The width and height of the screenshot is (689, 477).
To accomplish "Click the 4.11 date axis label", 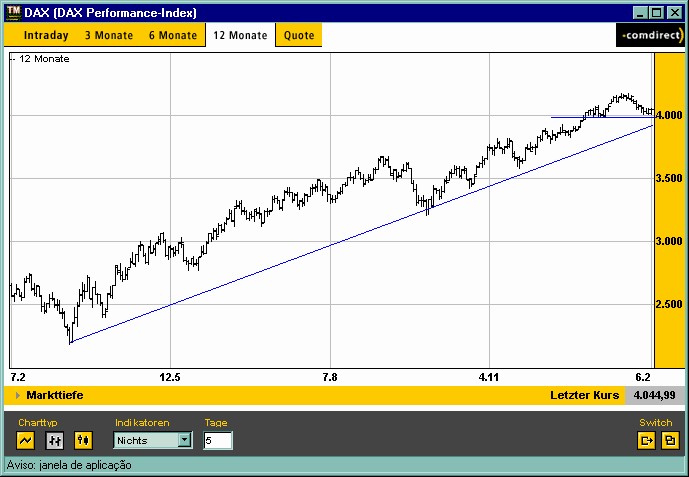I will pyautogui.click(x=489, y=377).
